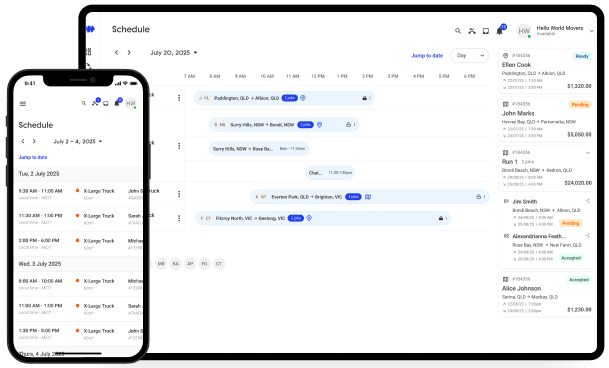Select the 8:00 AM - 10:00 AM phone entry

(78, 284)
